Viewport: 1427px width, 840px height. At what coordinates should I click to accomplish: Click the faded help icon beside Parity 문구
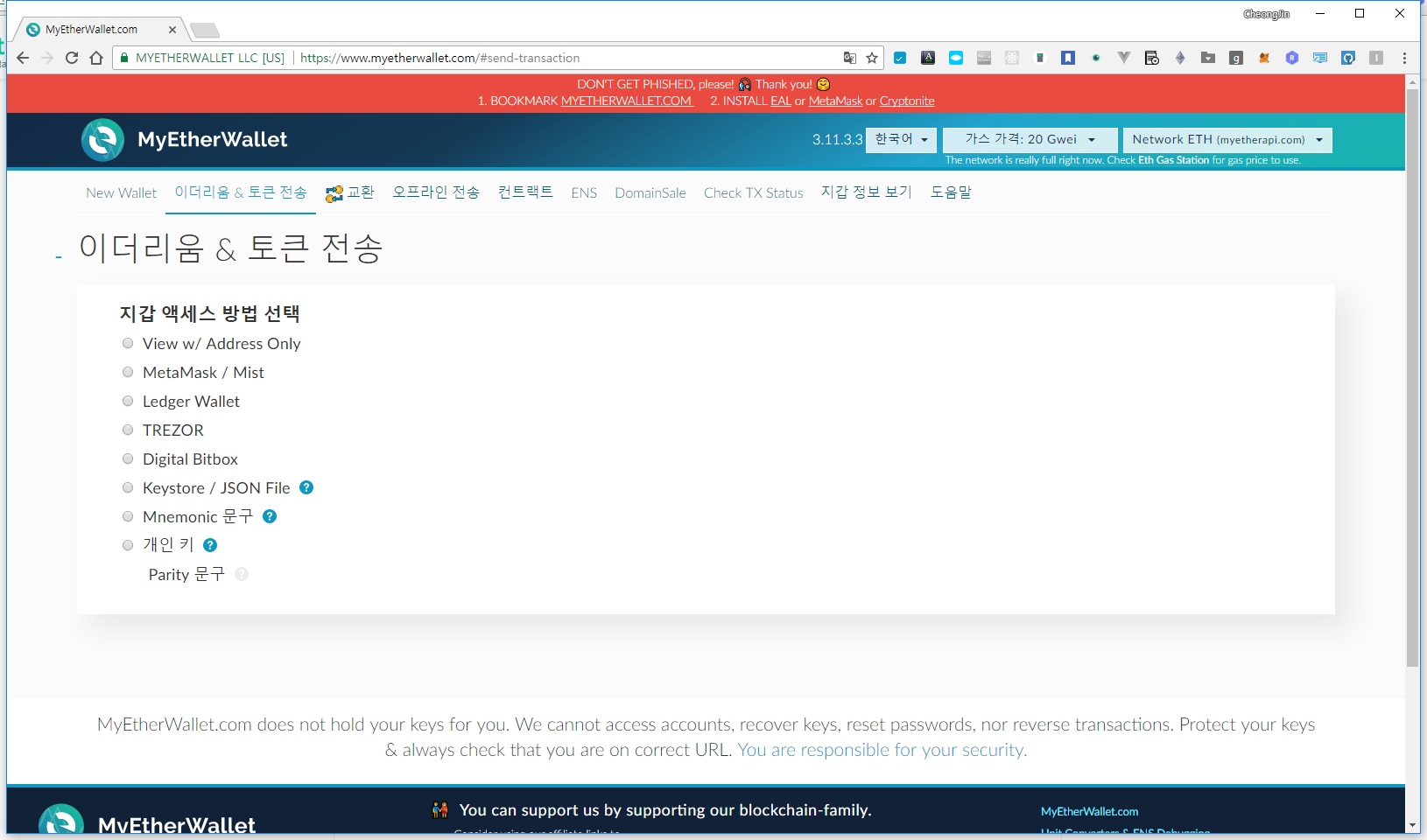tap(242, 574)
